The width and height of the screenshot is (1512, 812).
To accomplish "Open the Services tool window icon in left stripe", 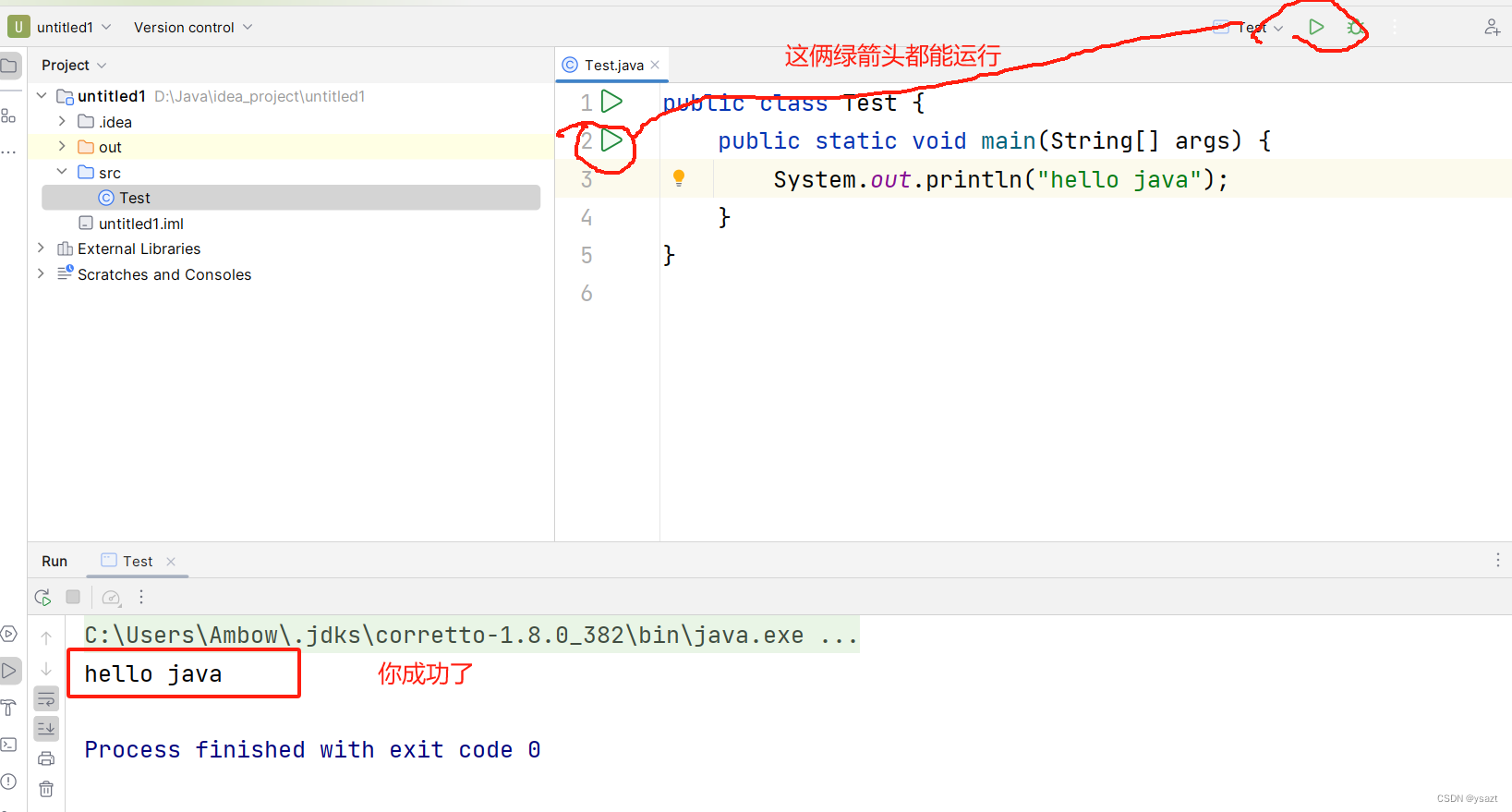I will coord(9,634).
